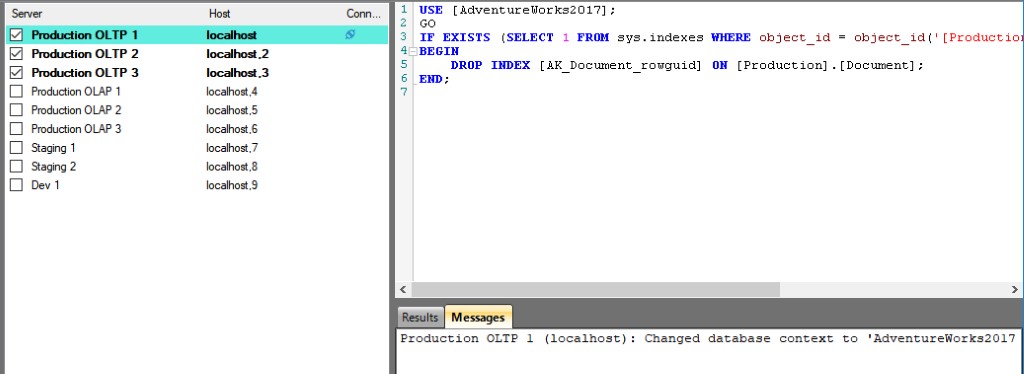Click the editor horizontal scrollbar right arrow
This screenshot has height=374, width=1024.
tap(1015, 289)
